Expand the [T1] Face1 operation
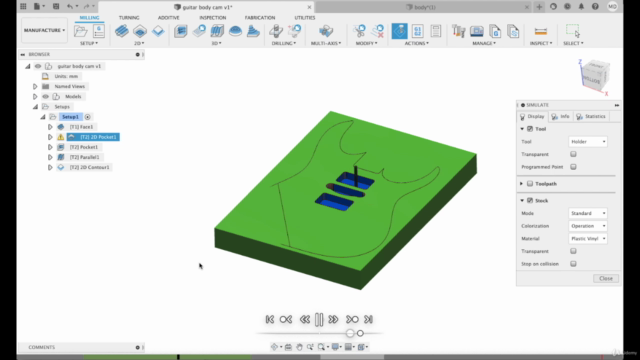Image resolution: width=640 pixels, height=360 pixels. [50, 127]
